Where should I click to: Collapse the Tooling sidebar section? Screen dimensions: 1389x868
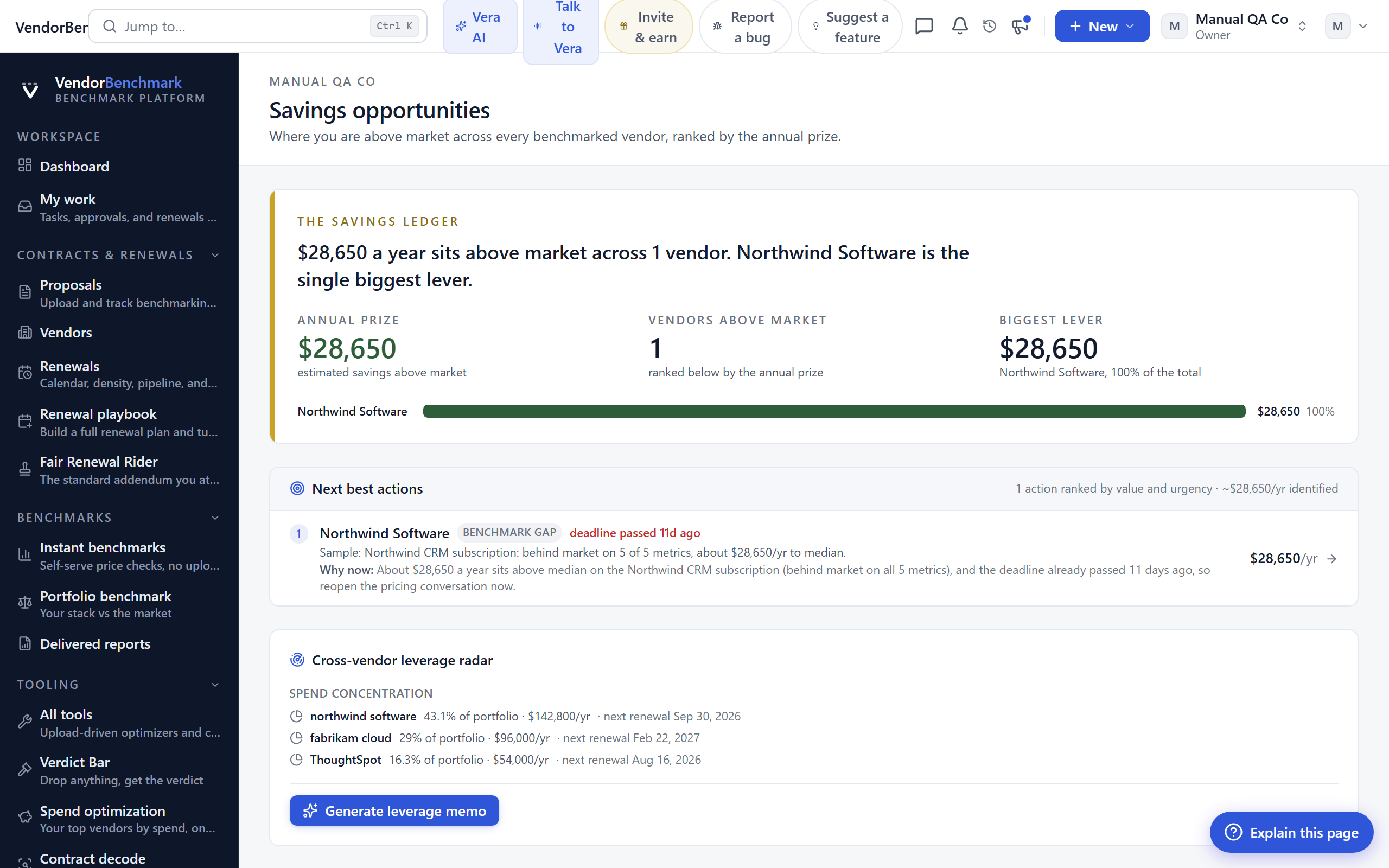pos(215,685)
